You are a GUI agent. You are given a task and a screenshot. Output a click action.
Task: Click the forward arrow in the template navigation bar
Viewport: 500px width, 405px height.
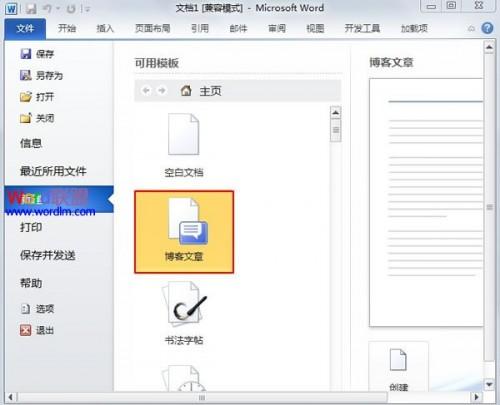[x=162, y=91]
